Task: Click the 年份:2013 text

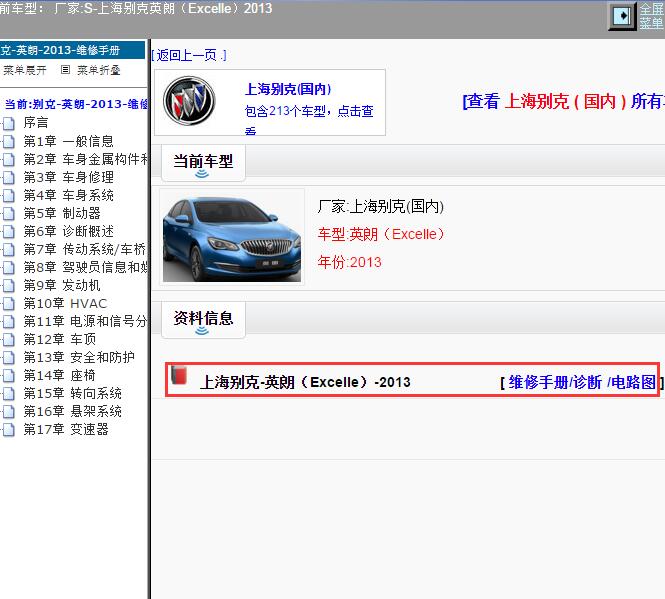Action: pos(349,262)
